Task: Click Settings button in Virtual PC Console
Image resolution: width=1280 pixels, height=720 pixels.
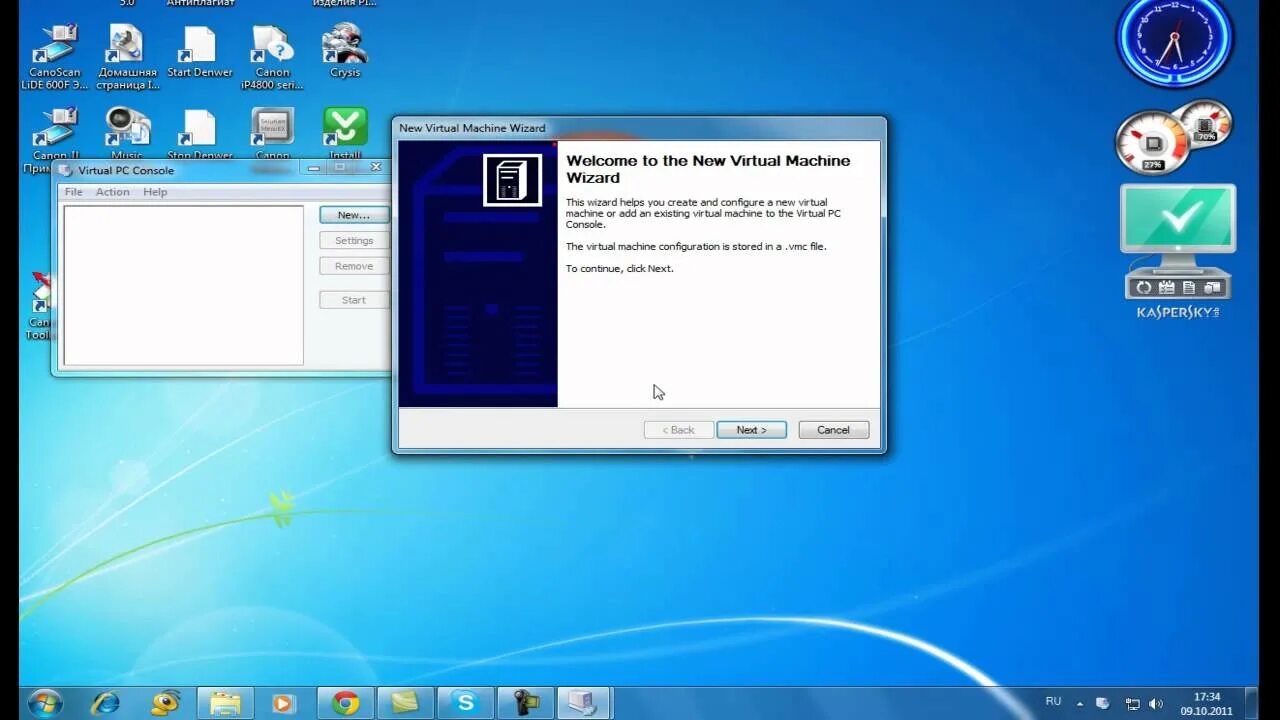Action: (x=354, y=241)
